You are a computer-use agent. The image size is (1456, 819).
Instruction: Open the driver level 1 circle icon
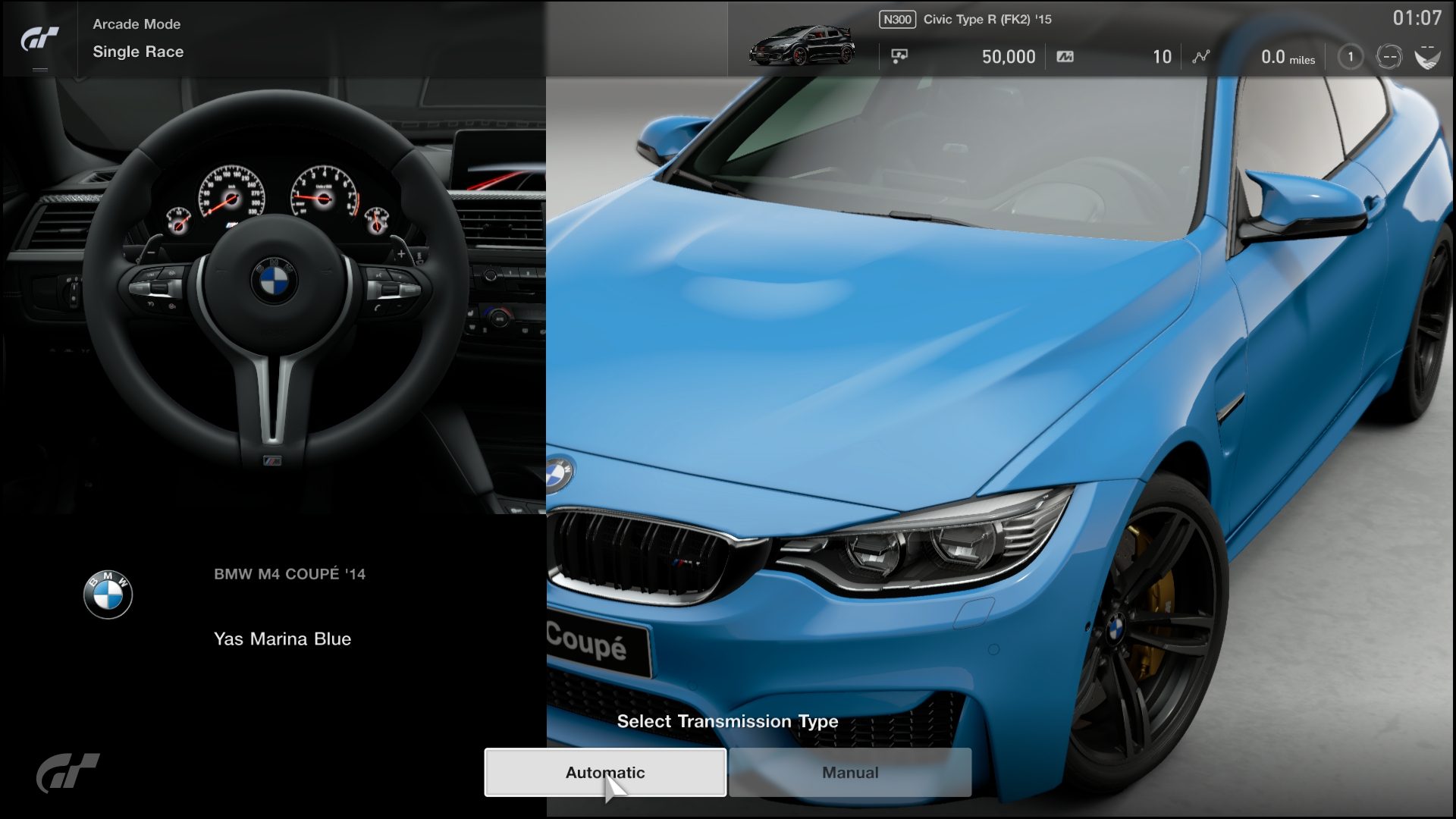click(x=1350, y=57)
